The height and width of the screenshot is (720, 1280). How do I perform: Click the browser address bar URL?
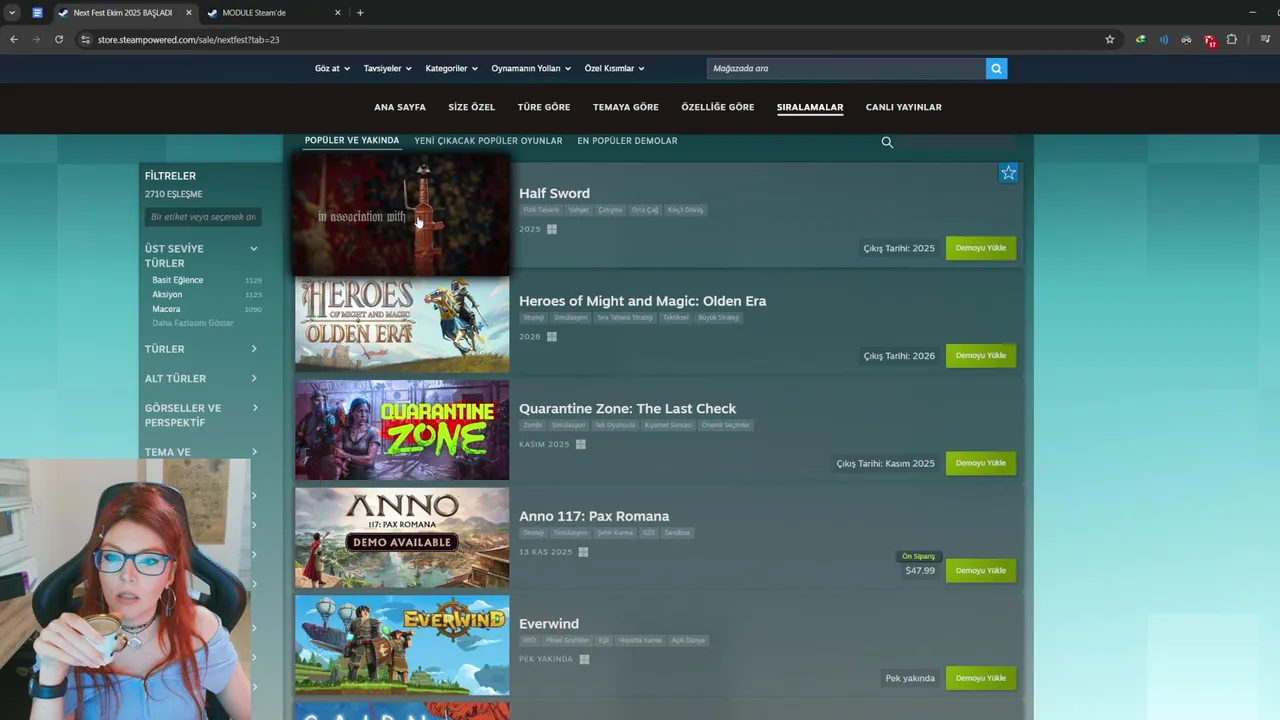point(188,39)
